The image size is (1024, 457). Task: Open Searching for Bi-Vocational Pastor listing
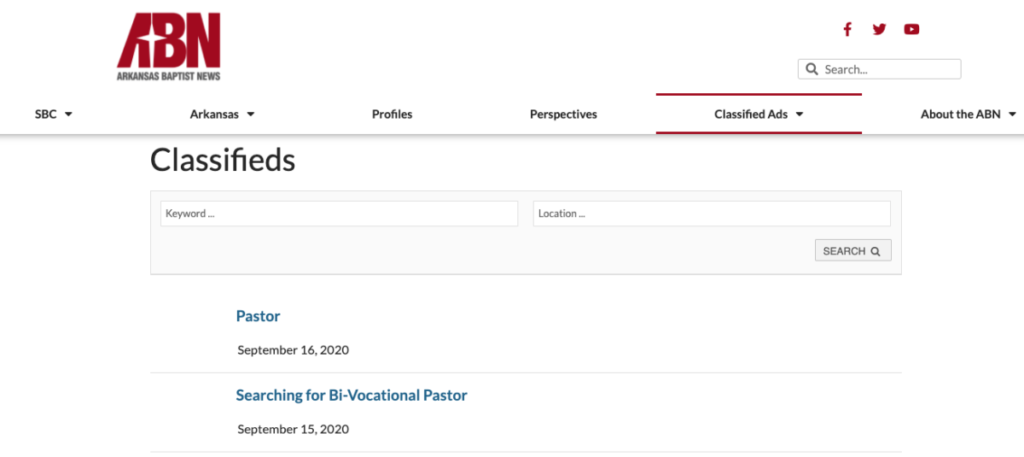pyautogui.click(x=351, y=395)
